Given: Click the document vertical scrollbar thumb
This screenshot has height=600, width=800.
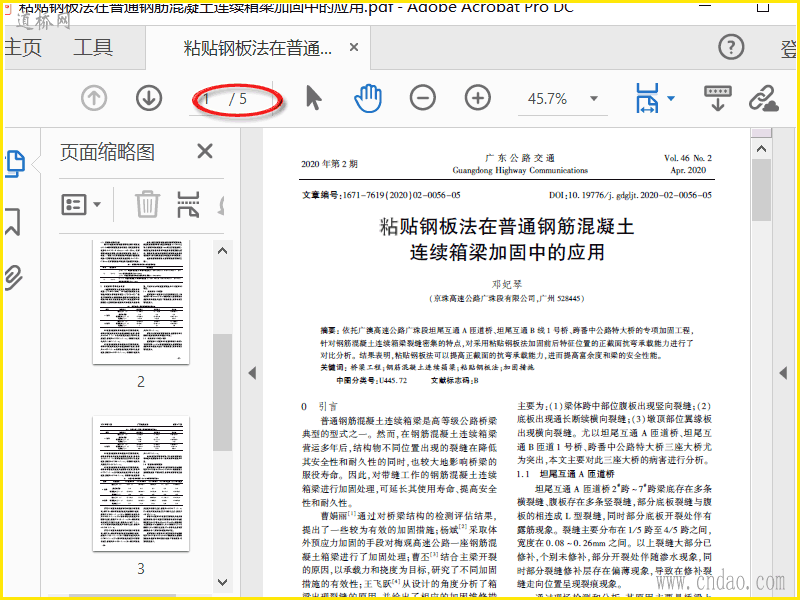Looking at the screenshot, I should 761,190.
